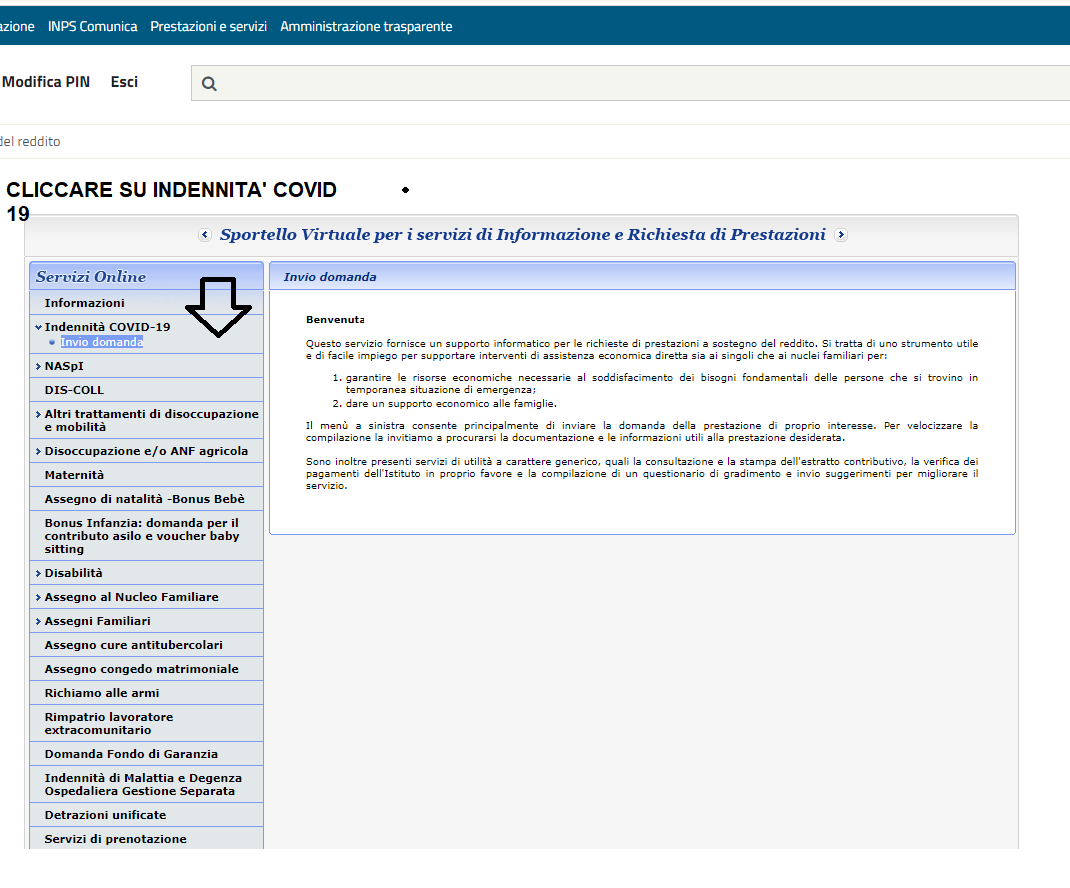
Task: Open the Maternità menu entry
Action: (74, 475)
